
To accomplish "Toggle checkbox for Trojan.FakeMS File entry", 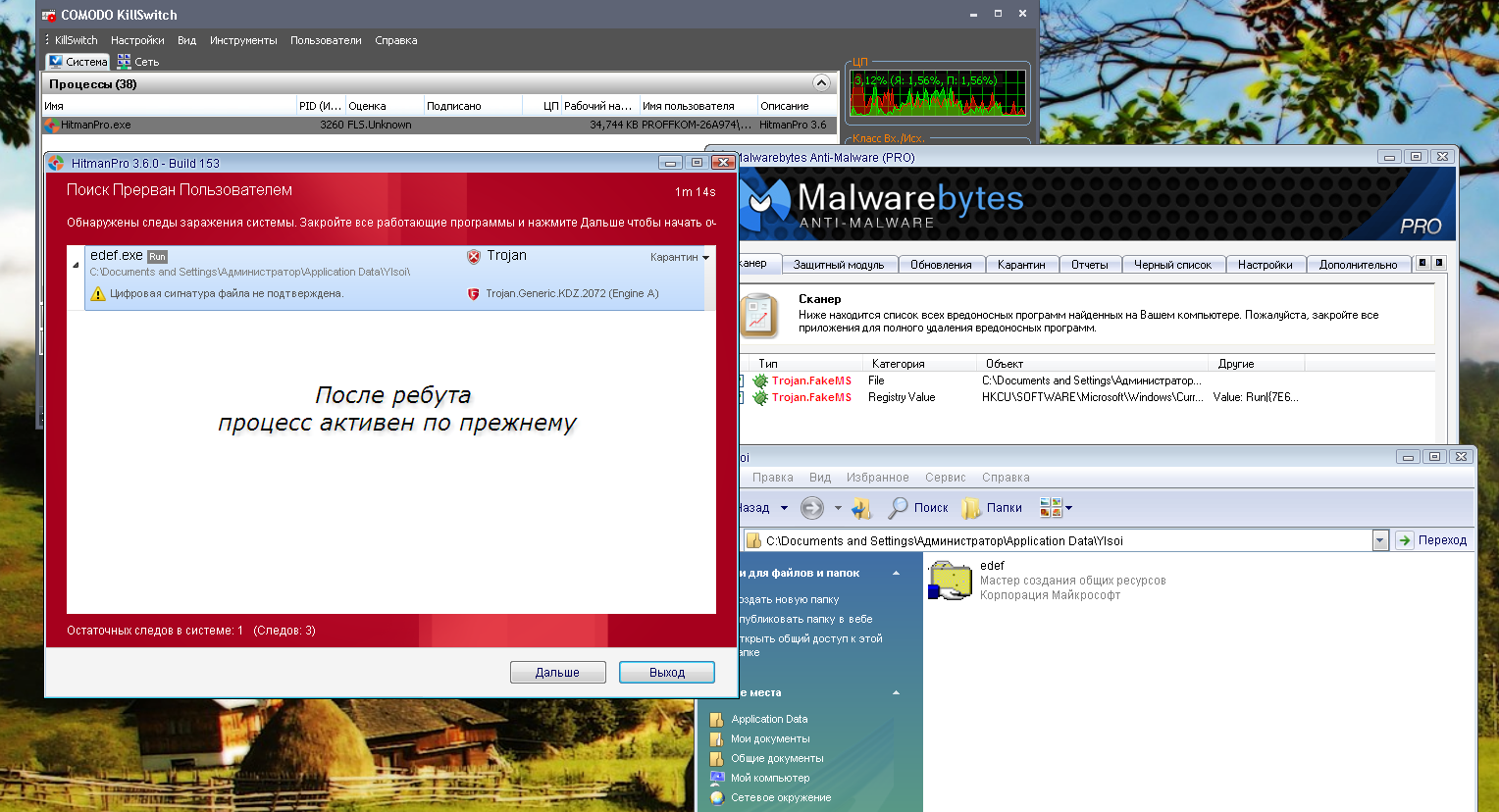I will (742, 381).
